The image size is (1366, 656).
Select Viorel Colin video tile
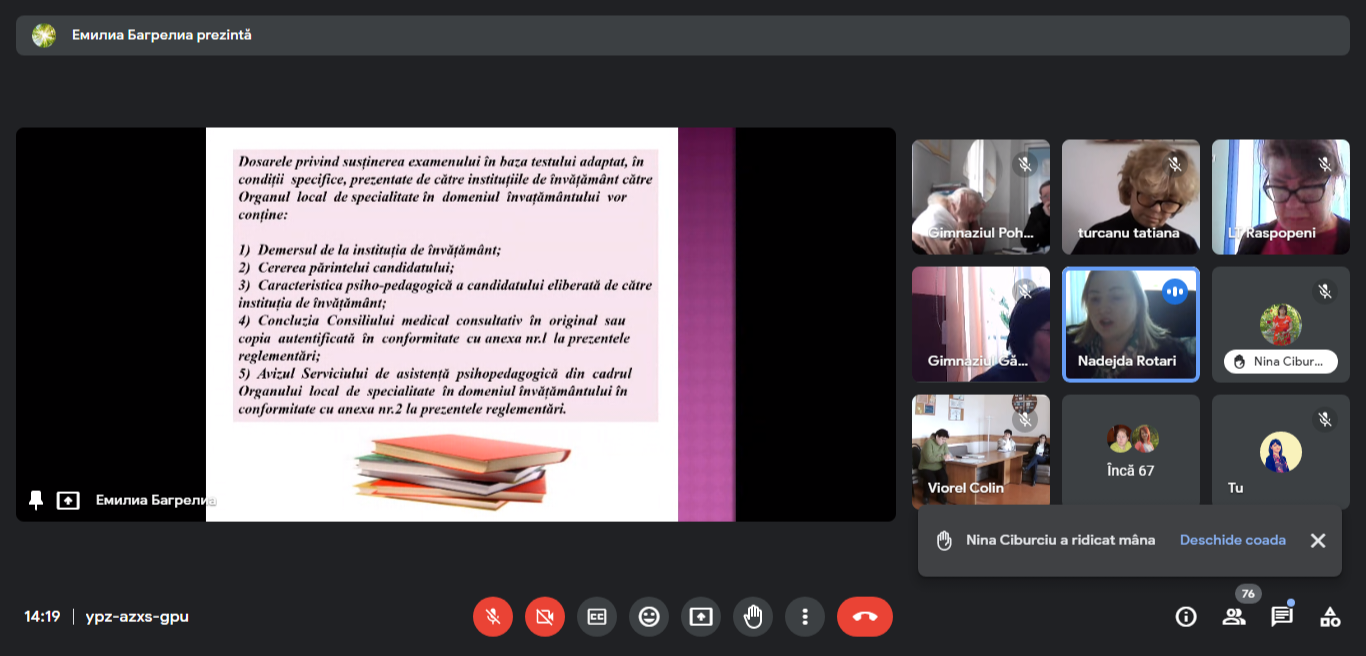[980, 452]
